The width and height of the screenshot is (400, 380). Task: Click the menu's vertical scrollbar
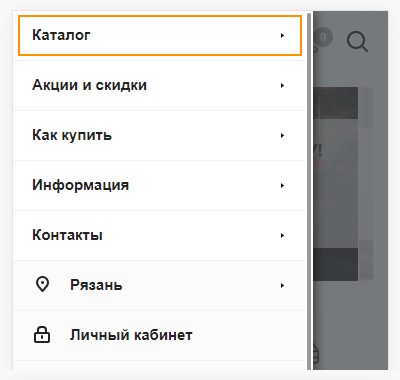[309, 191]
